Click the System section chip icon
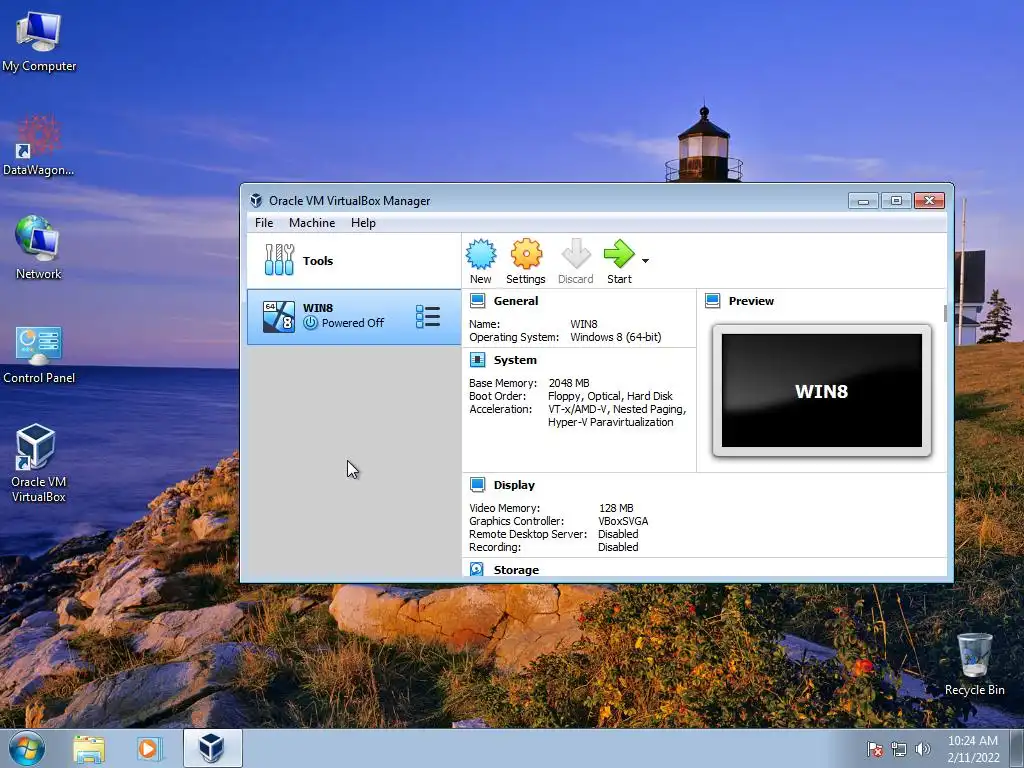Viewport: 1024px width, 768px height. pos(477,360)
